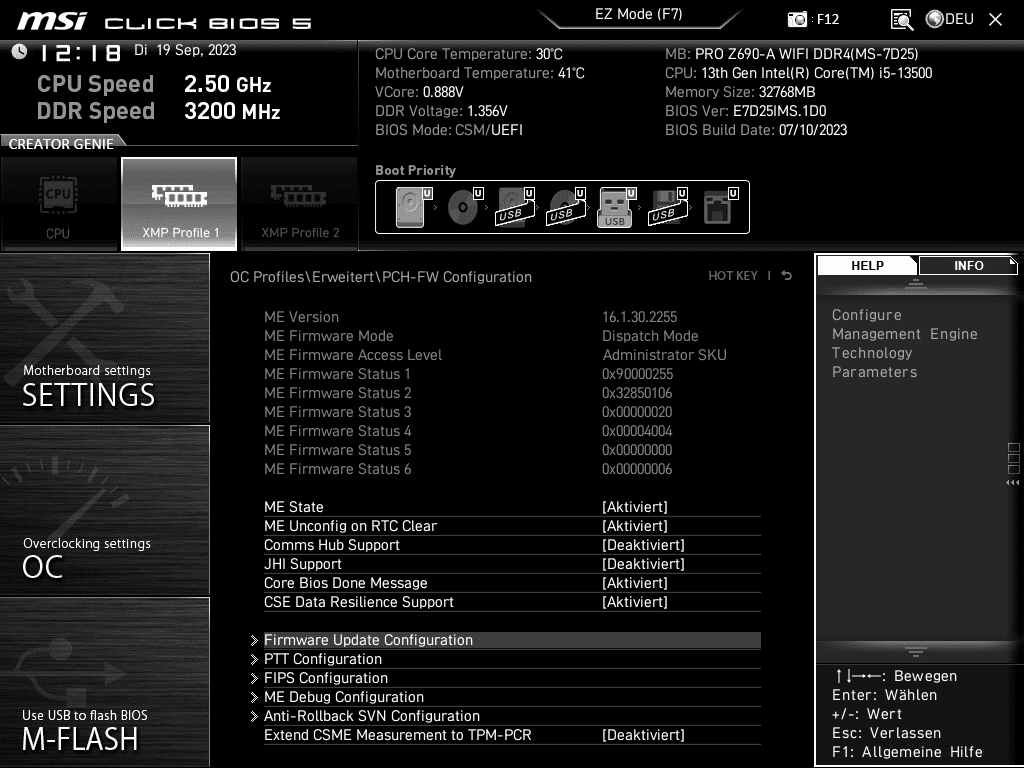This screenshot has width=1024, height=768.
Task: Click the Creator Genie CPU icon
Action: (58, 203)
